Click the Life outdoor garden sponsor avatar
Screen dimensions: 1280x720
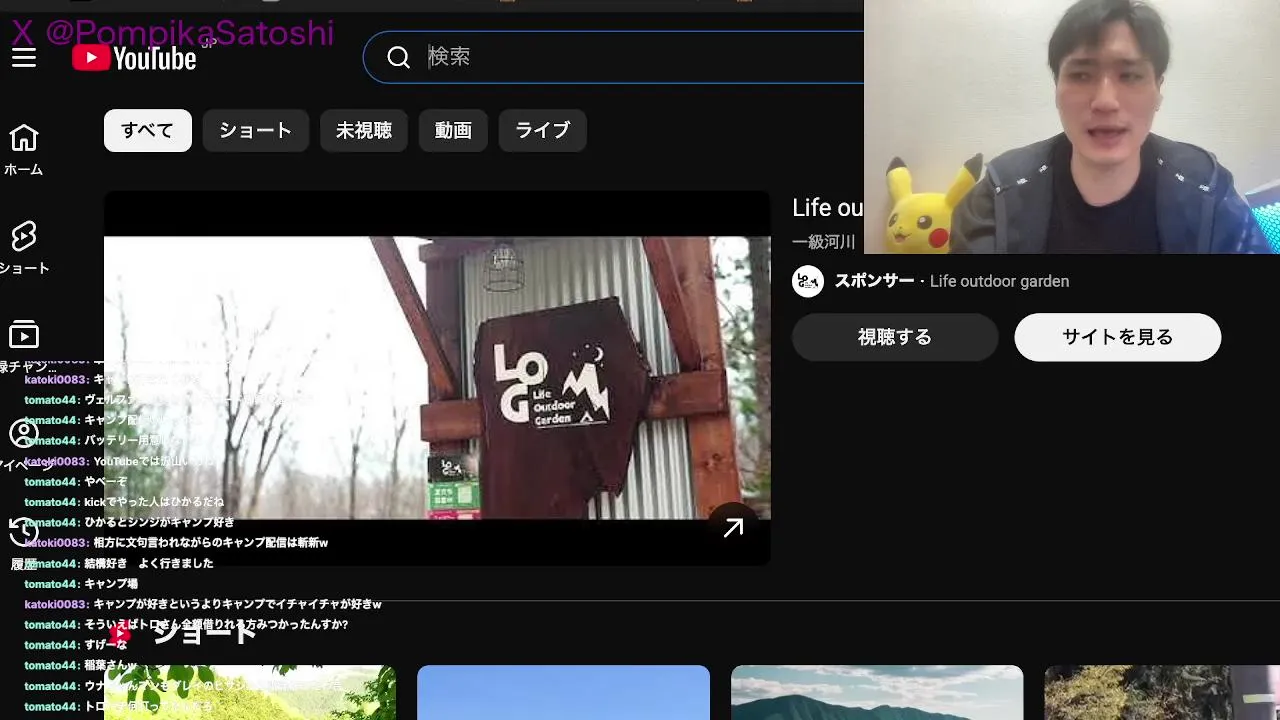[x=808, y=281]
